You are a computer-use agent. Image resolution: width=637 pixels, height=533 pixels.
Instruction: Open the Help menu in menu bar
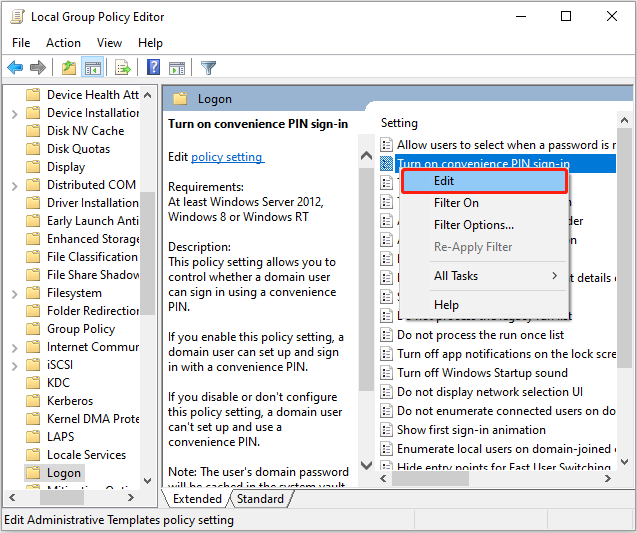point(150,43)
